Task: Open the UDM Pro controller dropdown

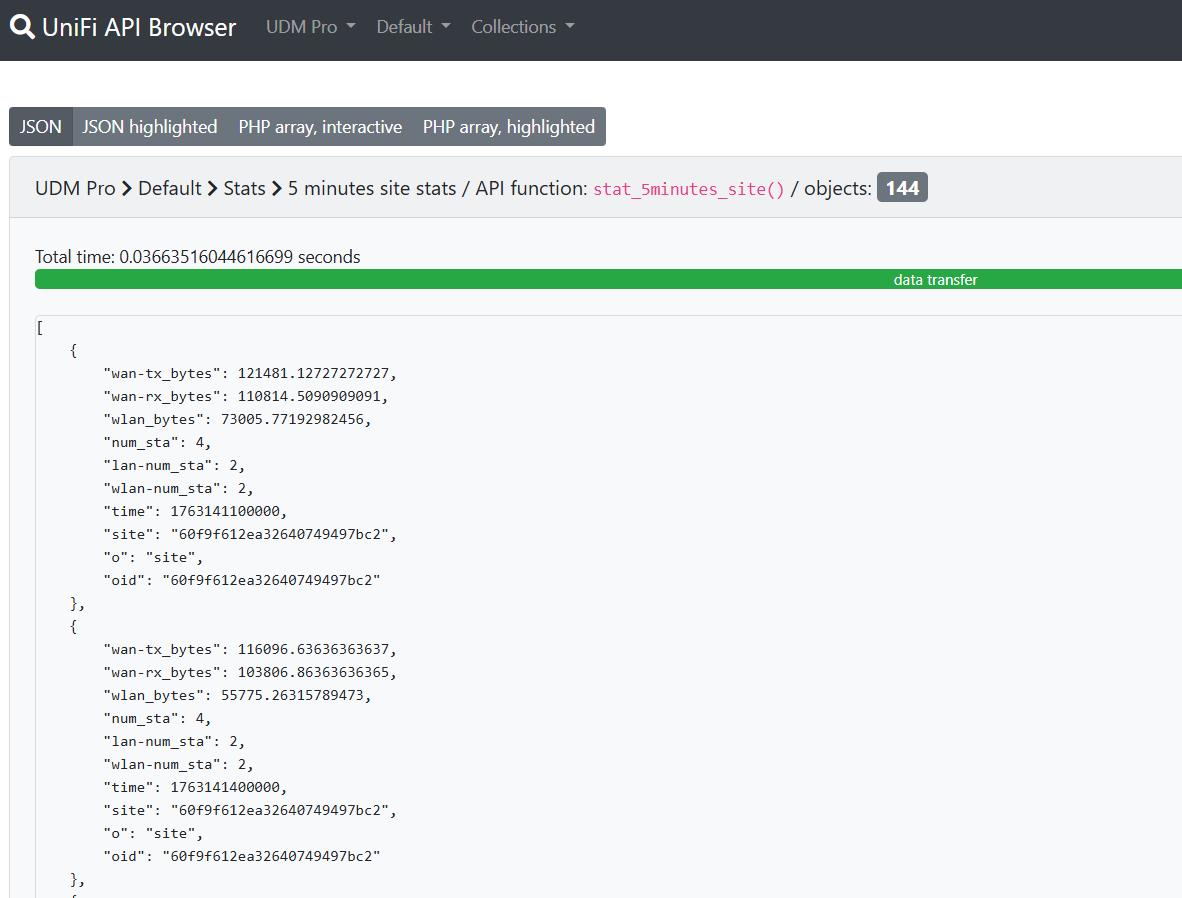Action: (x=311, y=27)
